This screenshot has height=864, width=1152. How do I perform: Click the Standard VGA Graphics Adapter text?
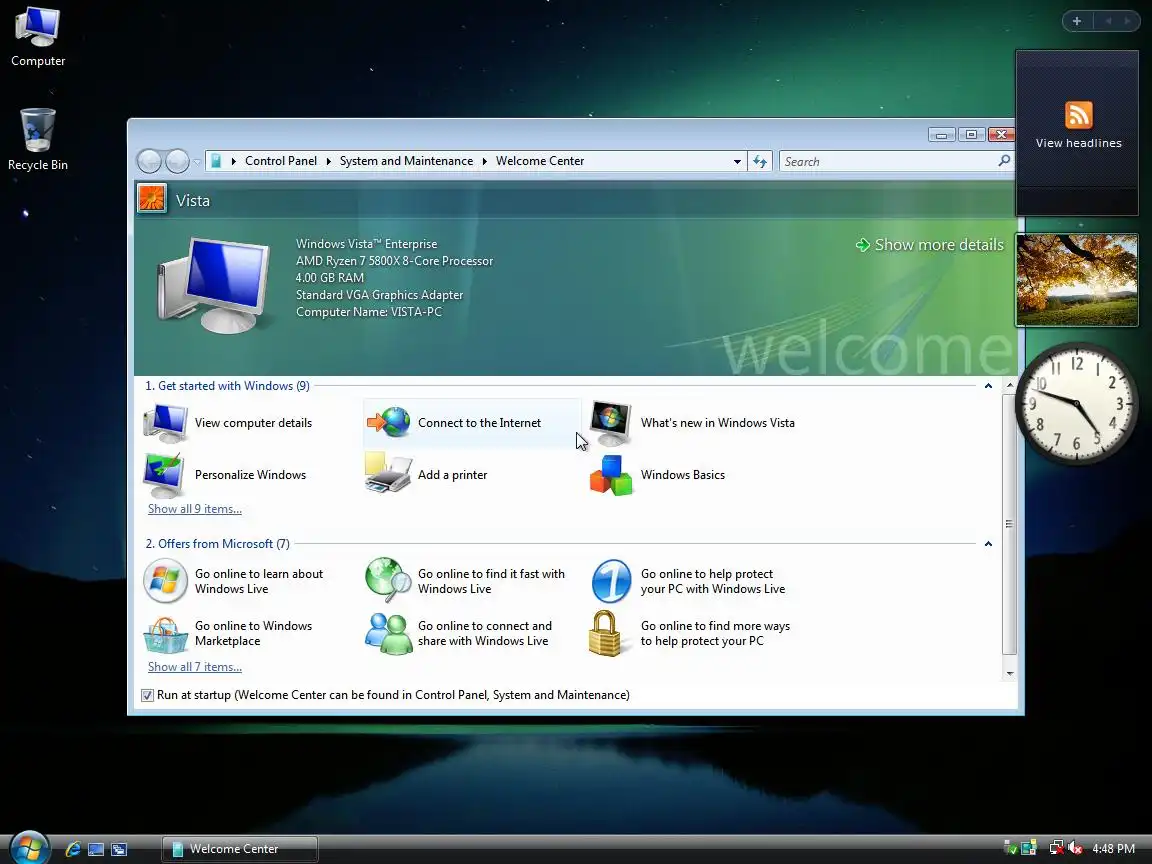pos(380,295)
